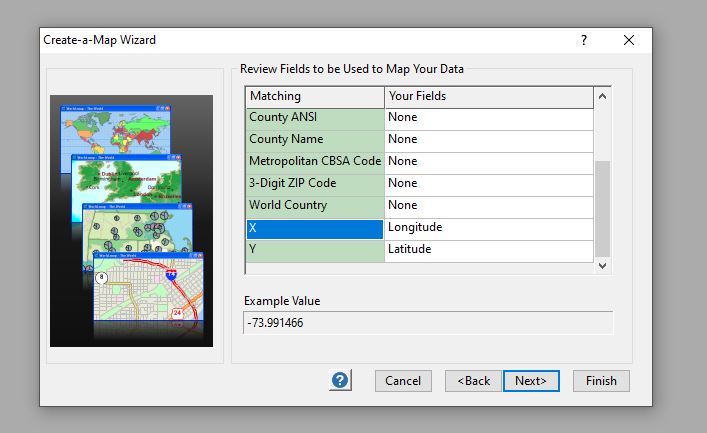The image size is (707, 433).
Task: Select the X matching row
Action: coord(315,228)
